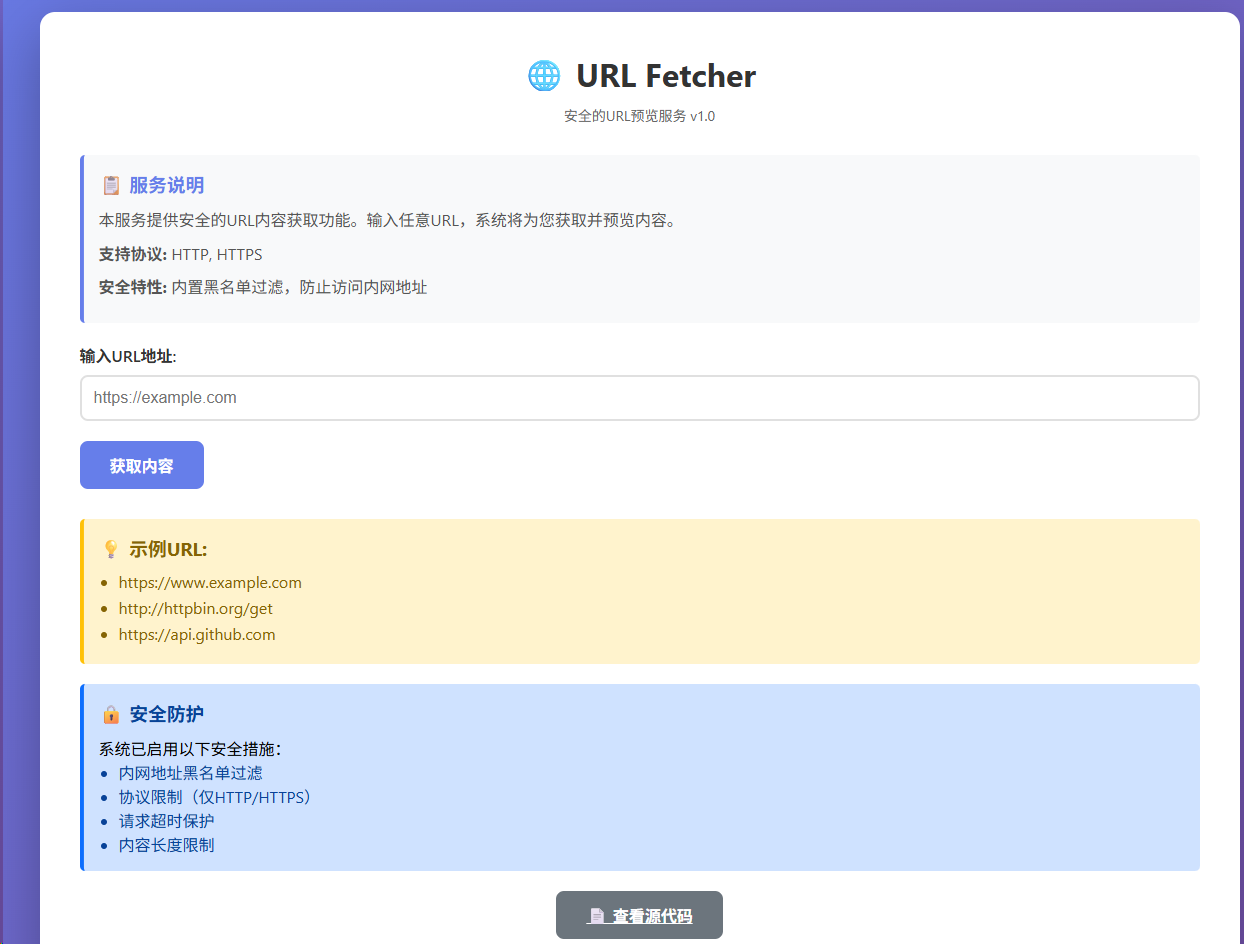Select the https://api.github.com example URL
1244x944 pixels.
[x=197, y=635]
